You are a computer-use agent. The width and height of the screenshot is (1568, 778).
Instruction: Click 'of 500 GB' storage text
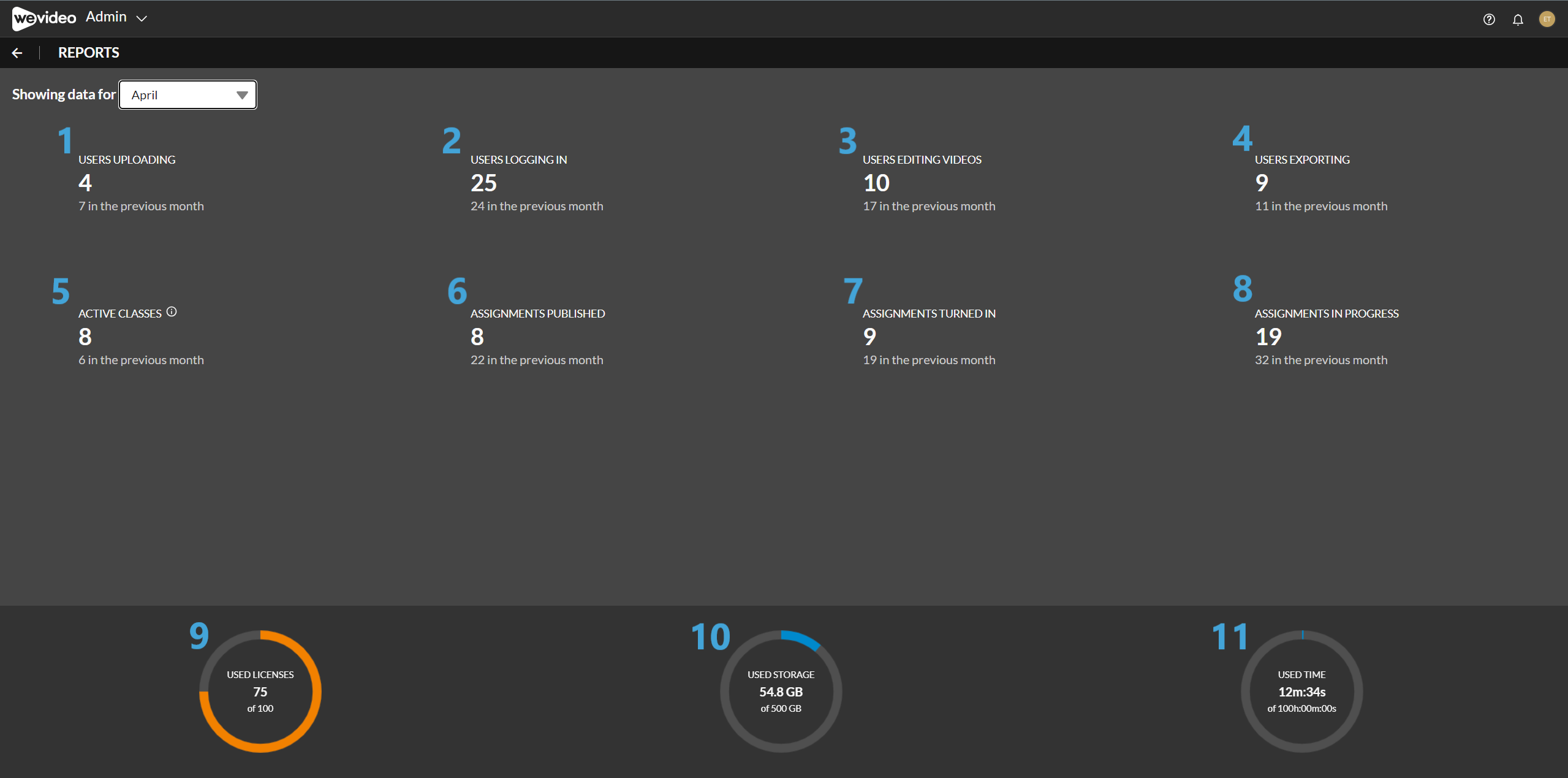coord(781,709)
